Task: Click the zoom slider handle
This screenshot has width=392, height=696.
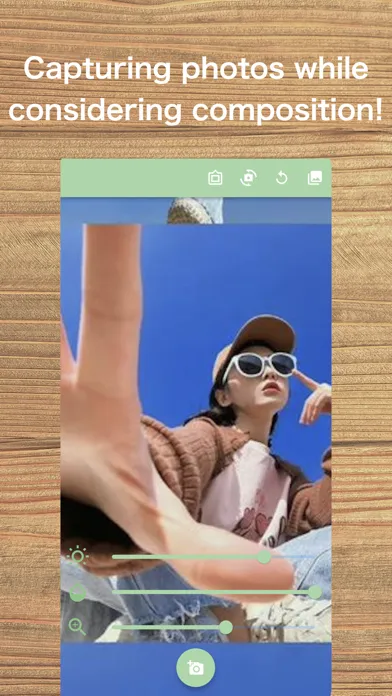Action: (x=226, y=627)
